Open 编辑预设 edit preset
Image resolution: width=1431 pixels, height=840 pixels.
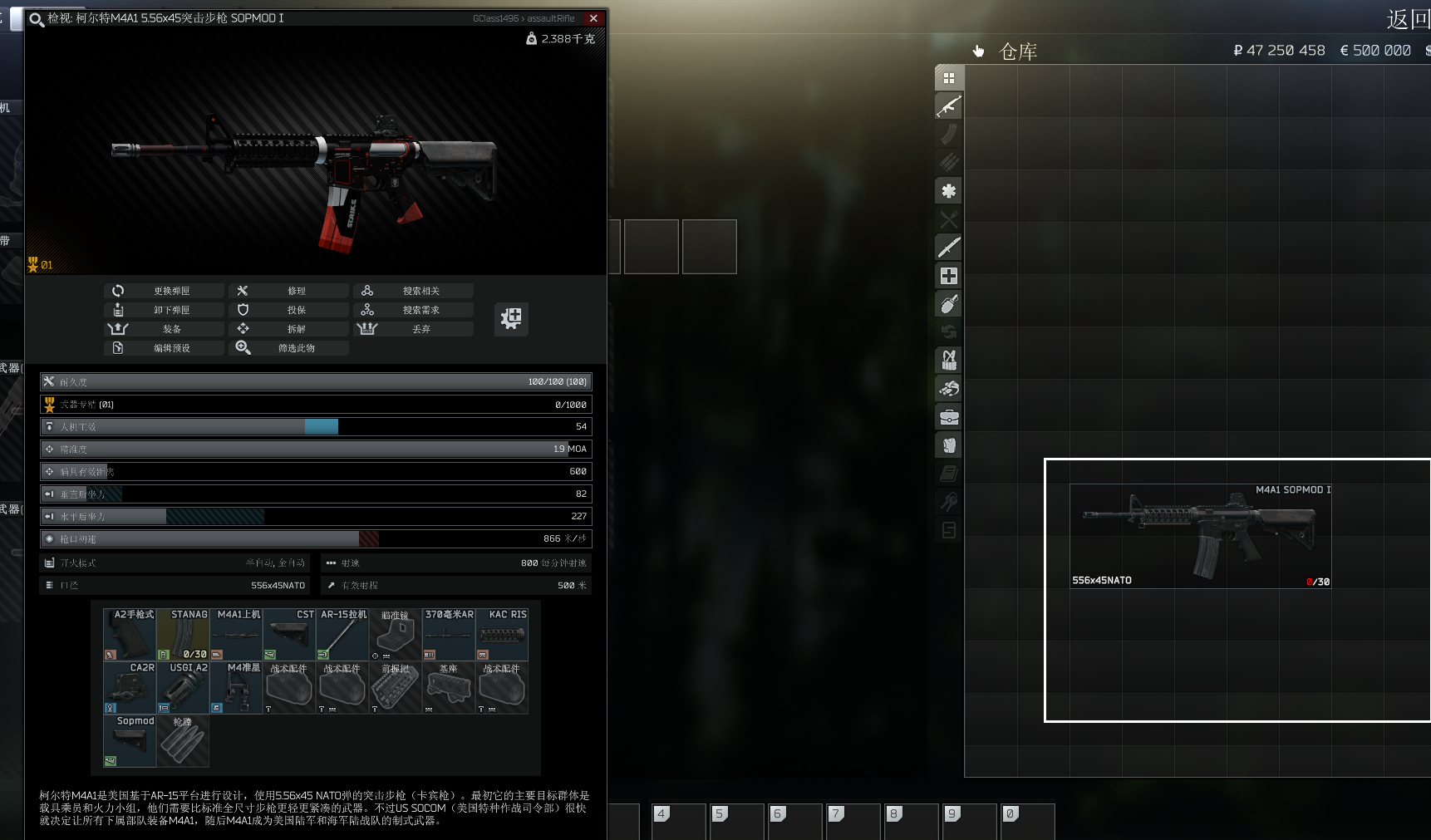164,348
